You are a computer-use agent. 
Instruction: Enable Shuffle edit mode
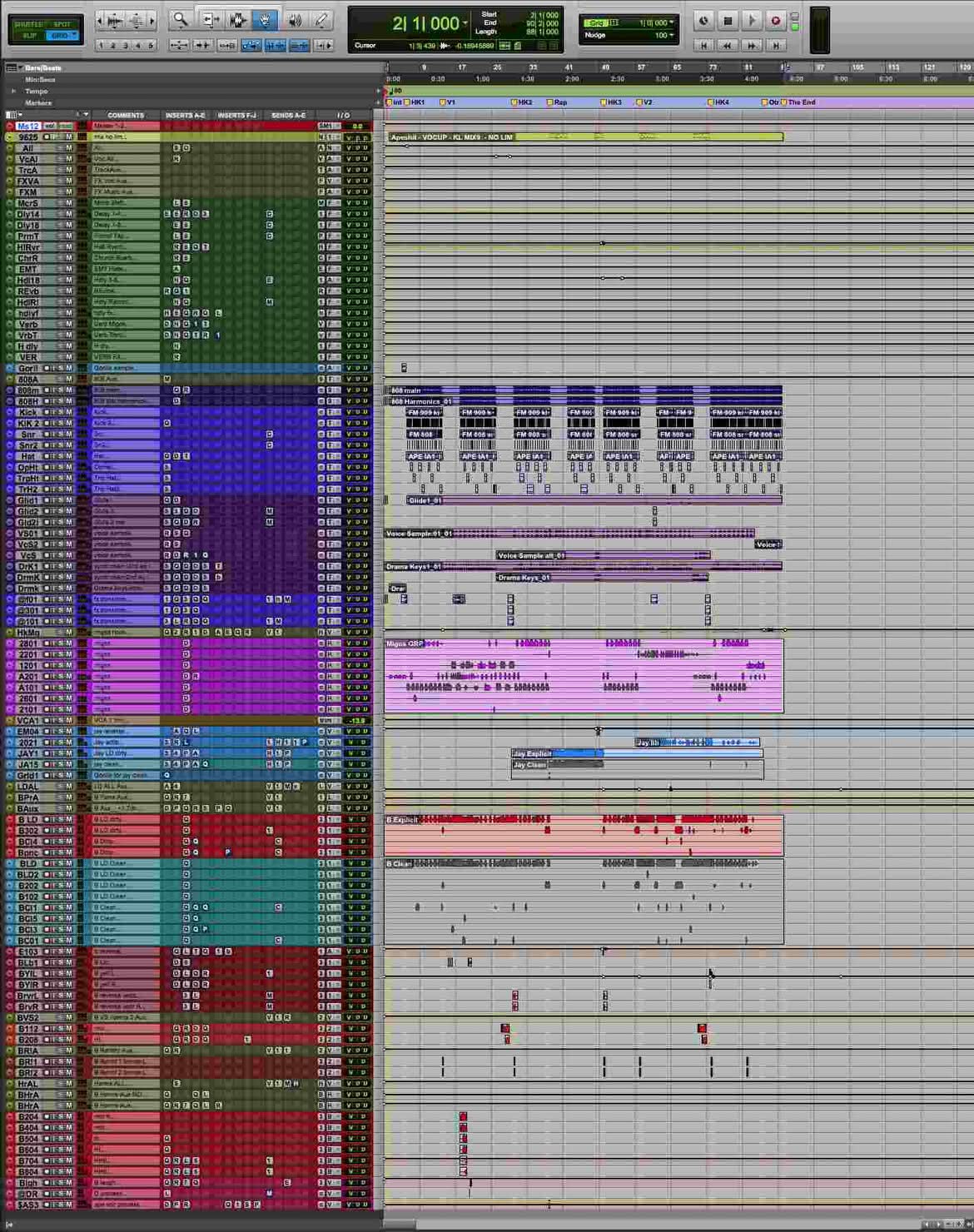click(28, 24)
